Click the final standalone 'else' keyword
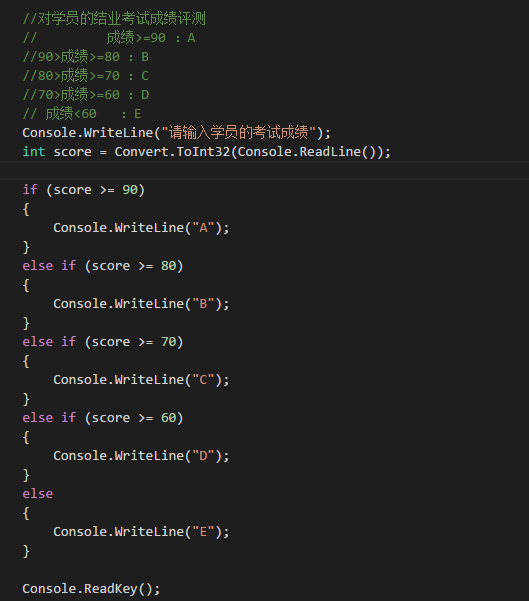The width and height of the screenshot is (529, 601). tap(38, 494)
